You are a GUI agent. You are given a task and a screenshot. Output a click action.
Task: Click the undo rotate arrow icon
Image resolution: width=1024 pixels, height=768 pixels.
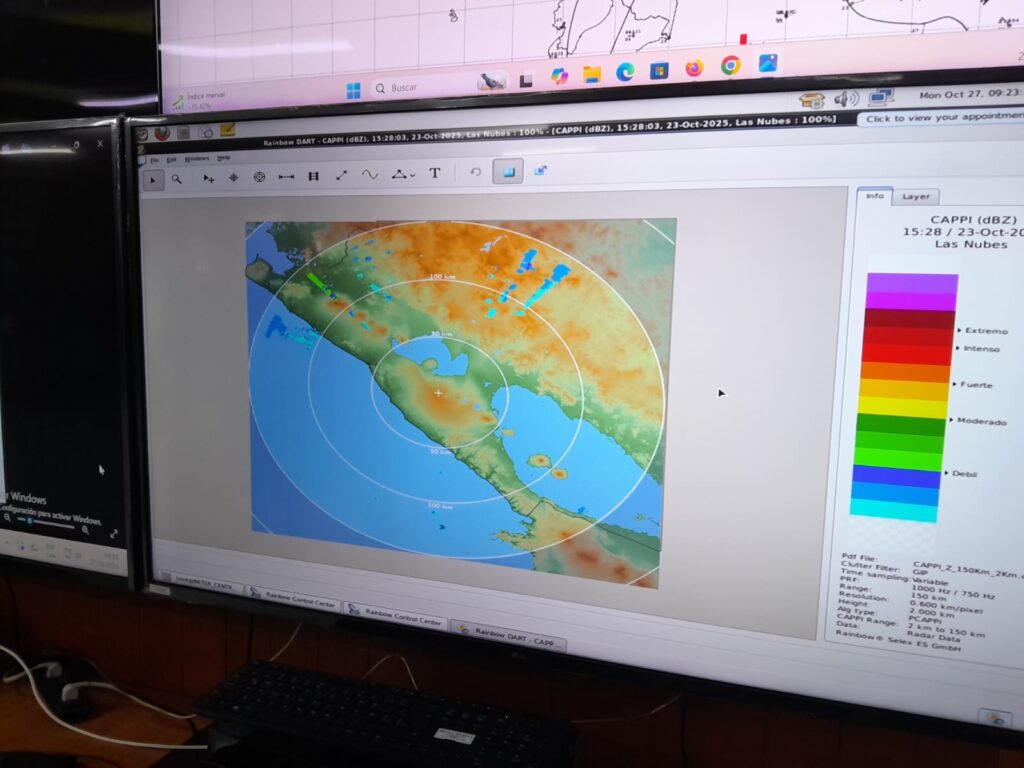[x=476, y=172]
